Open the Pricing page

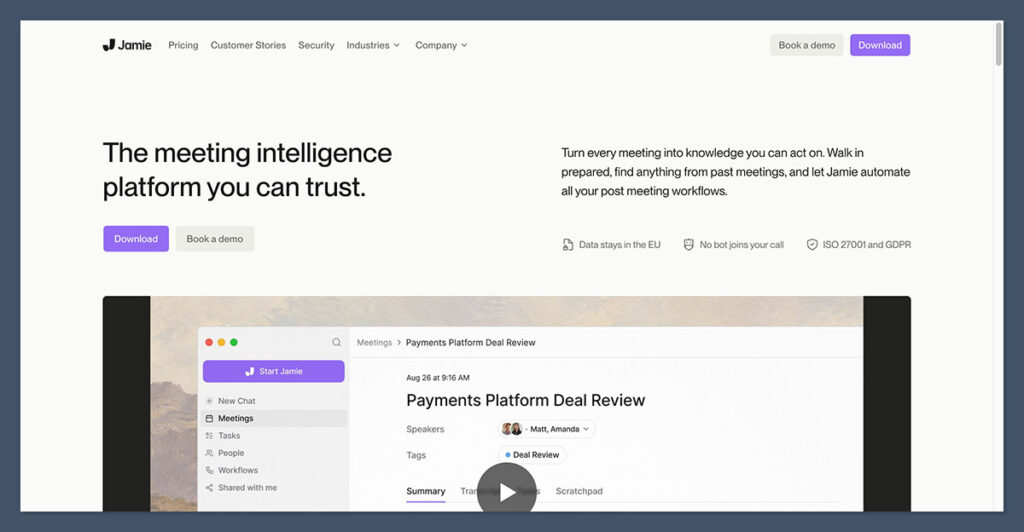[x=183, y=45]
